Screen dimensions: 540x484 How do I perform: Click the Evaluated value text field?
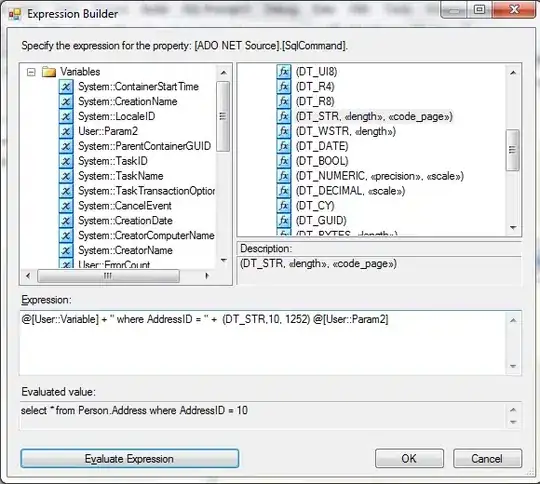pyautogui.click(x=263, y=415)
